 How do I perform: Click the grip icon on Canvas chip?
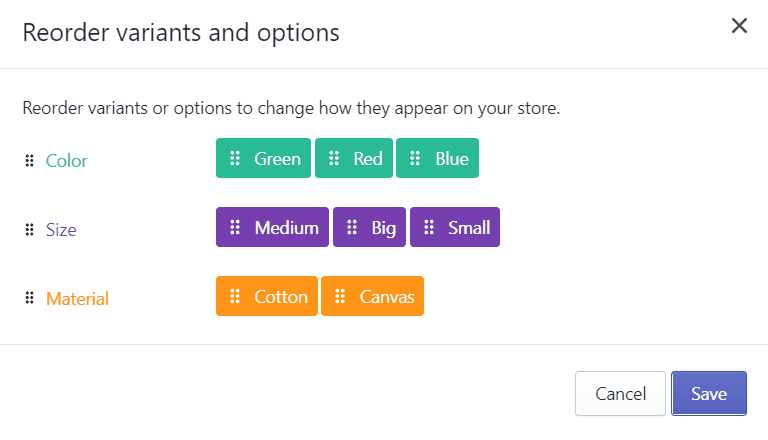340,296
